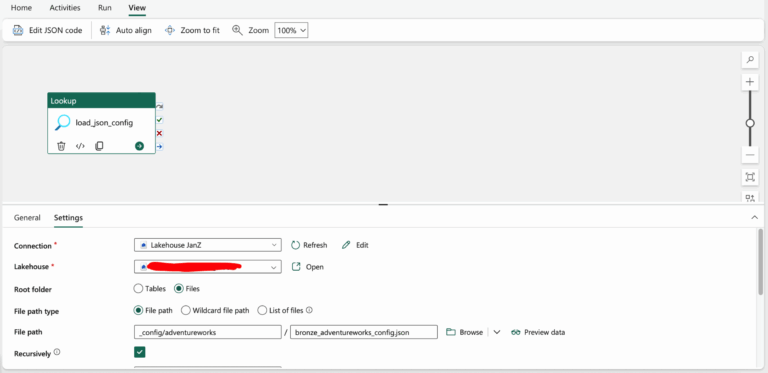Click the canvas search magnifier icon

[750, 60]
